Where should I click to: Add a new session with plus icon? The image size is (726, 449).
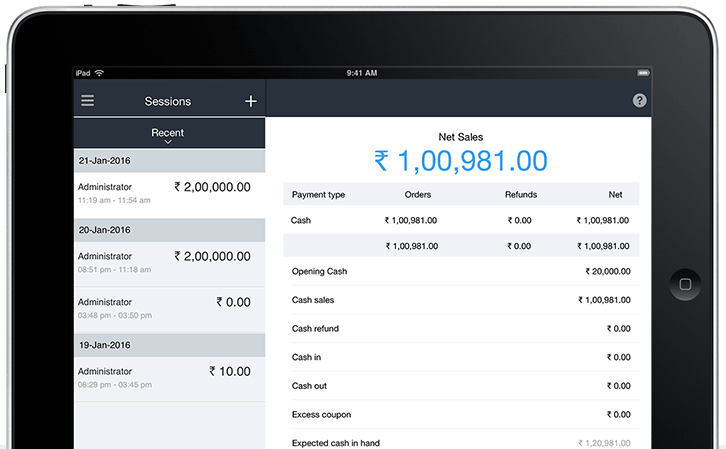(x=250, y=101)
